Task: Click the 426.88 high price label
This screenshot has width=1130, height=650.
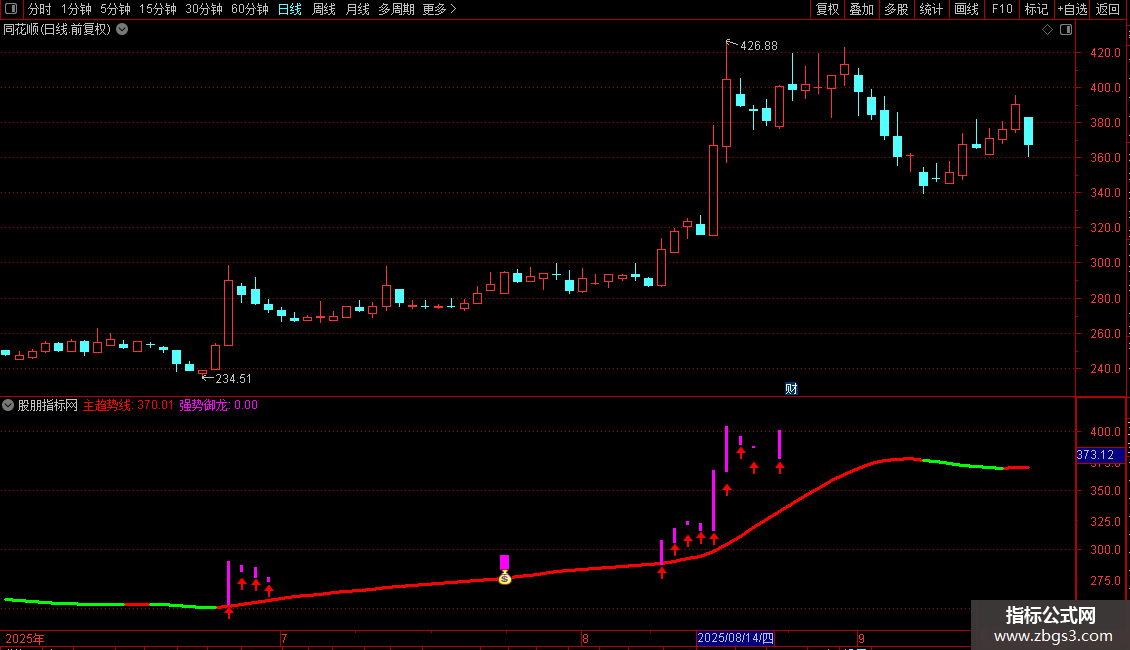Action: pyautogui.click(x=759, y=45)
